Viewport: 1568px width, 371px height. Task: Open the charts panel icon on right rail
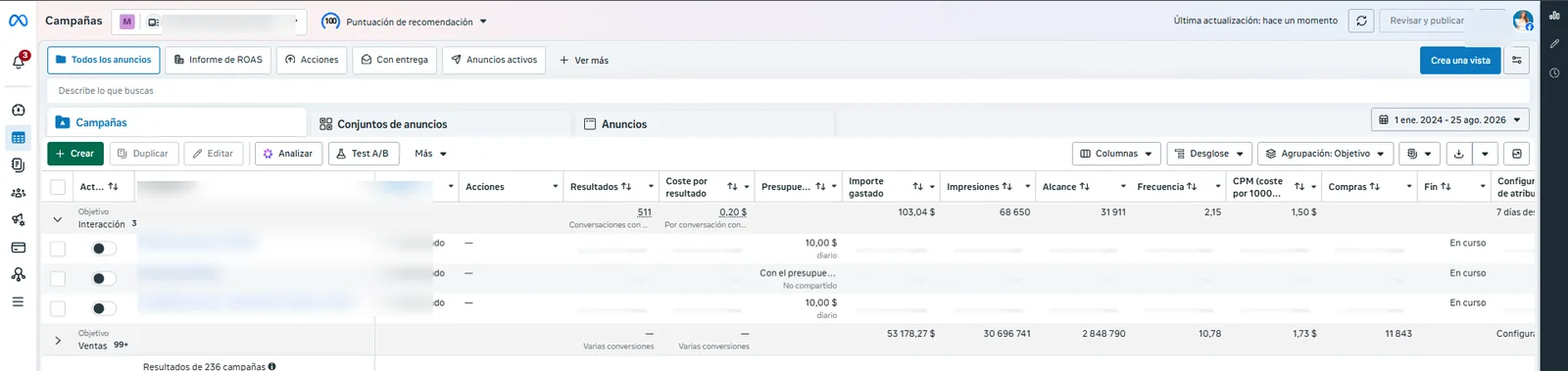(1554, 16)
